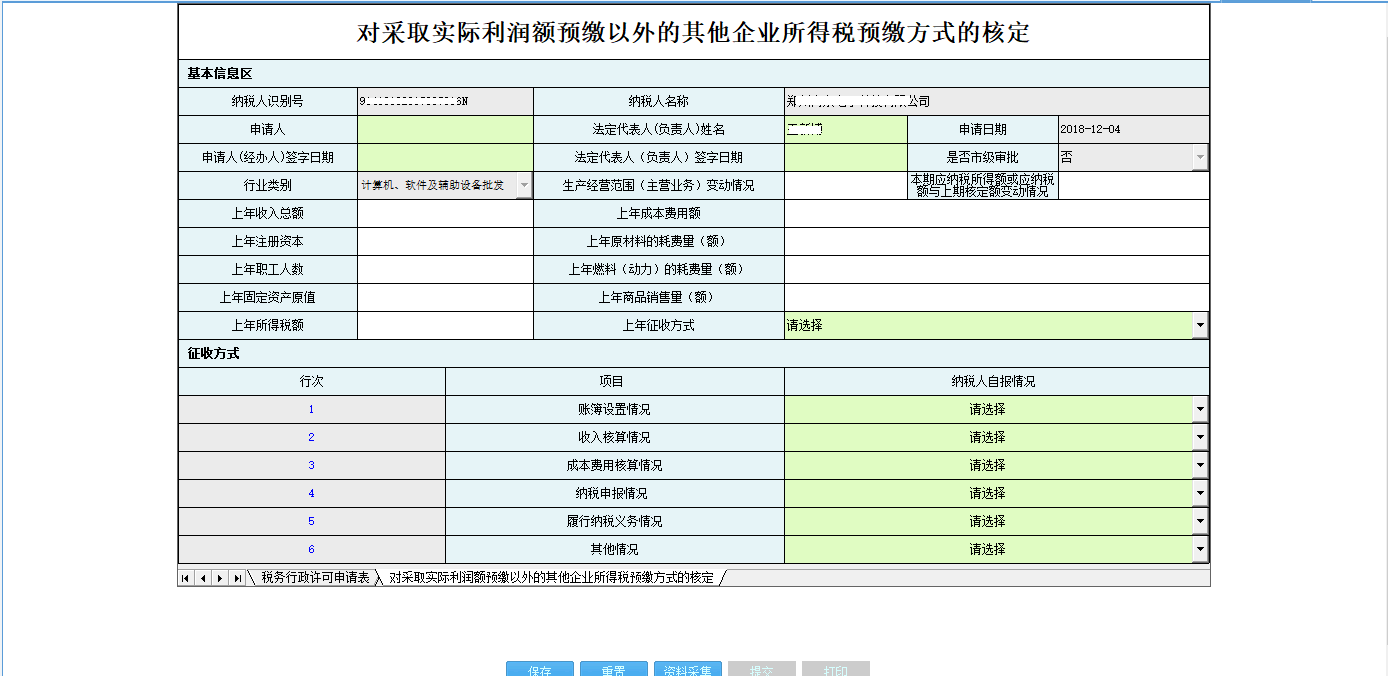Click the row number 5 link
Screen dimensions: 1388x676
pyautogui.click(x=311, y=520)
